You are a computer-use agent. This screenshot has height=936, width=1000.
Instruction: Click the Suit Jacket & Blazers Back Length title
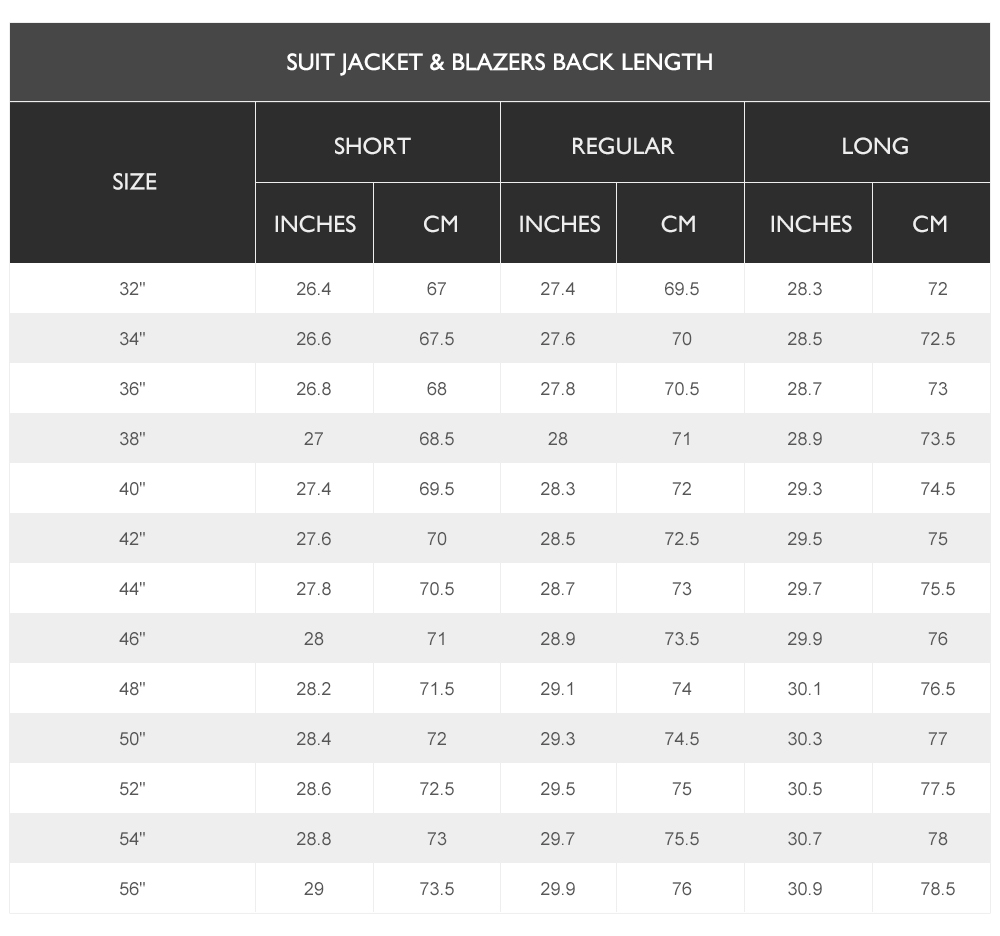point(499,62)
